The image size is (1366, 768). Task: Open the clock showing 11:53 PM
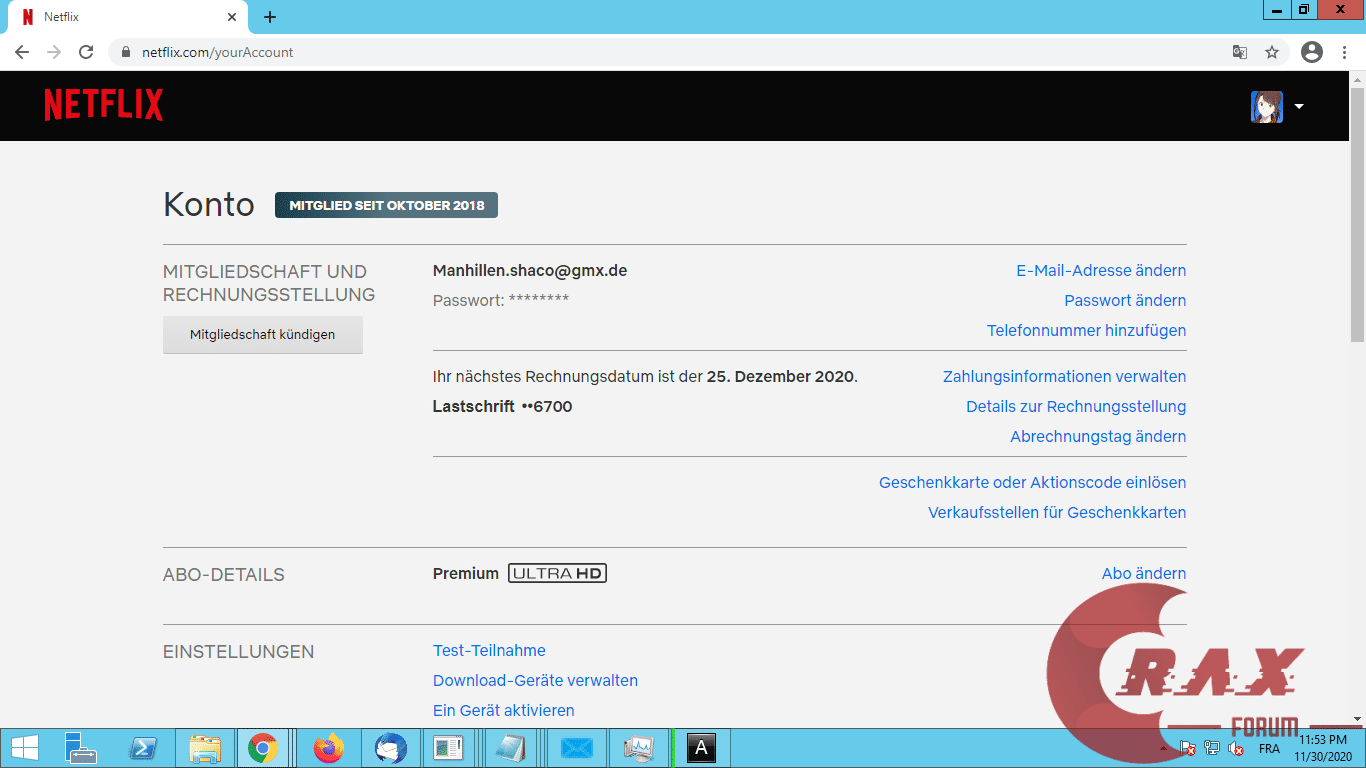[1323, 748]
